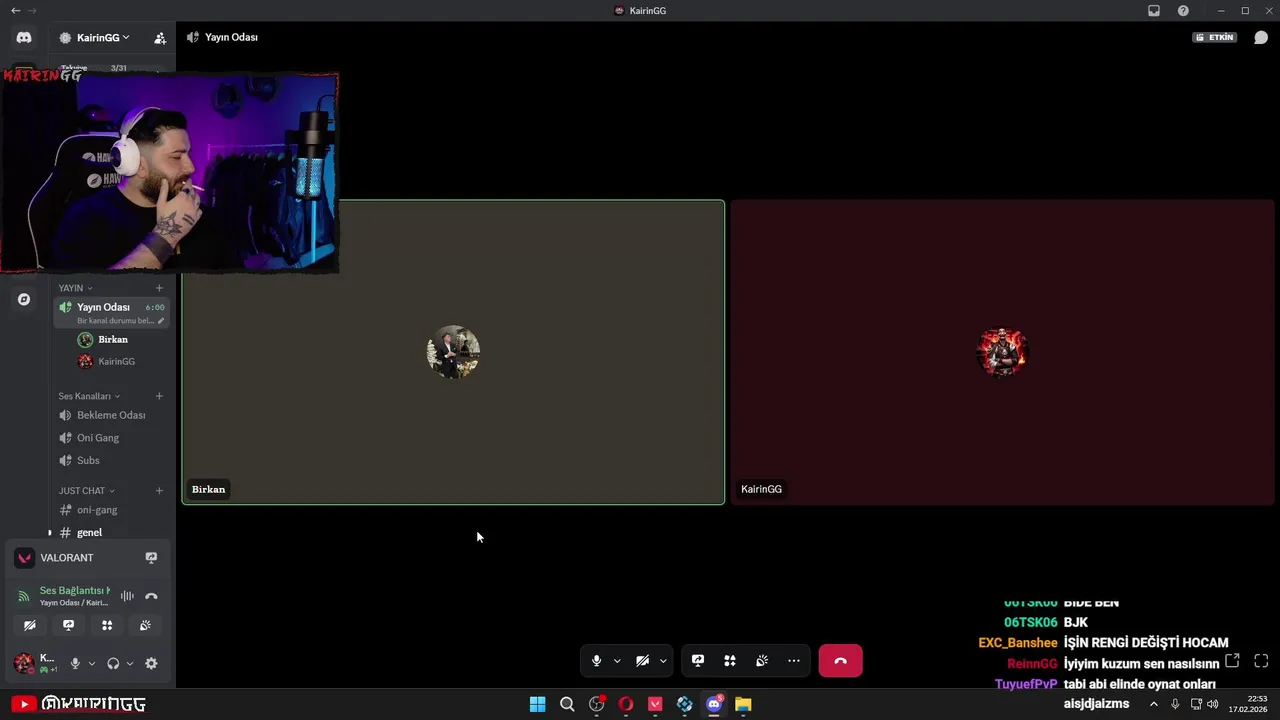The image size is (1280, 720).
Task: Turn on camera in the call control bar
Action: click(642, 661)
